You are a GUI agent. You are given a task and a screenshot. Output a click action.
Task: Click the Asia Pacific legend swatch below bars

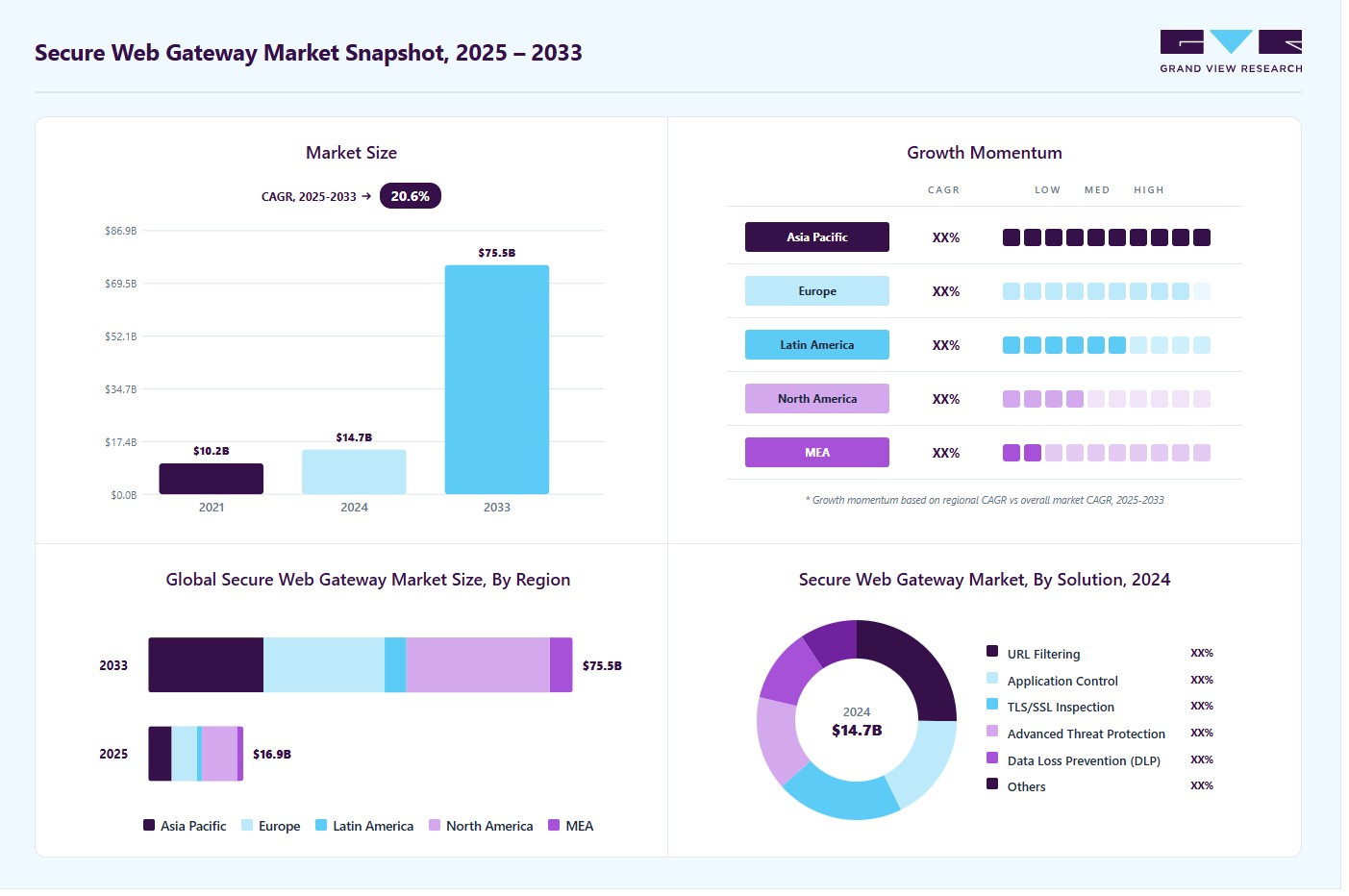tap(149, 825)
